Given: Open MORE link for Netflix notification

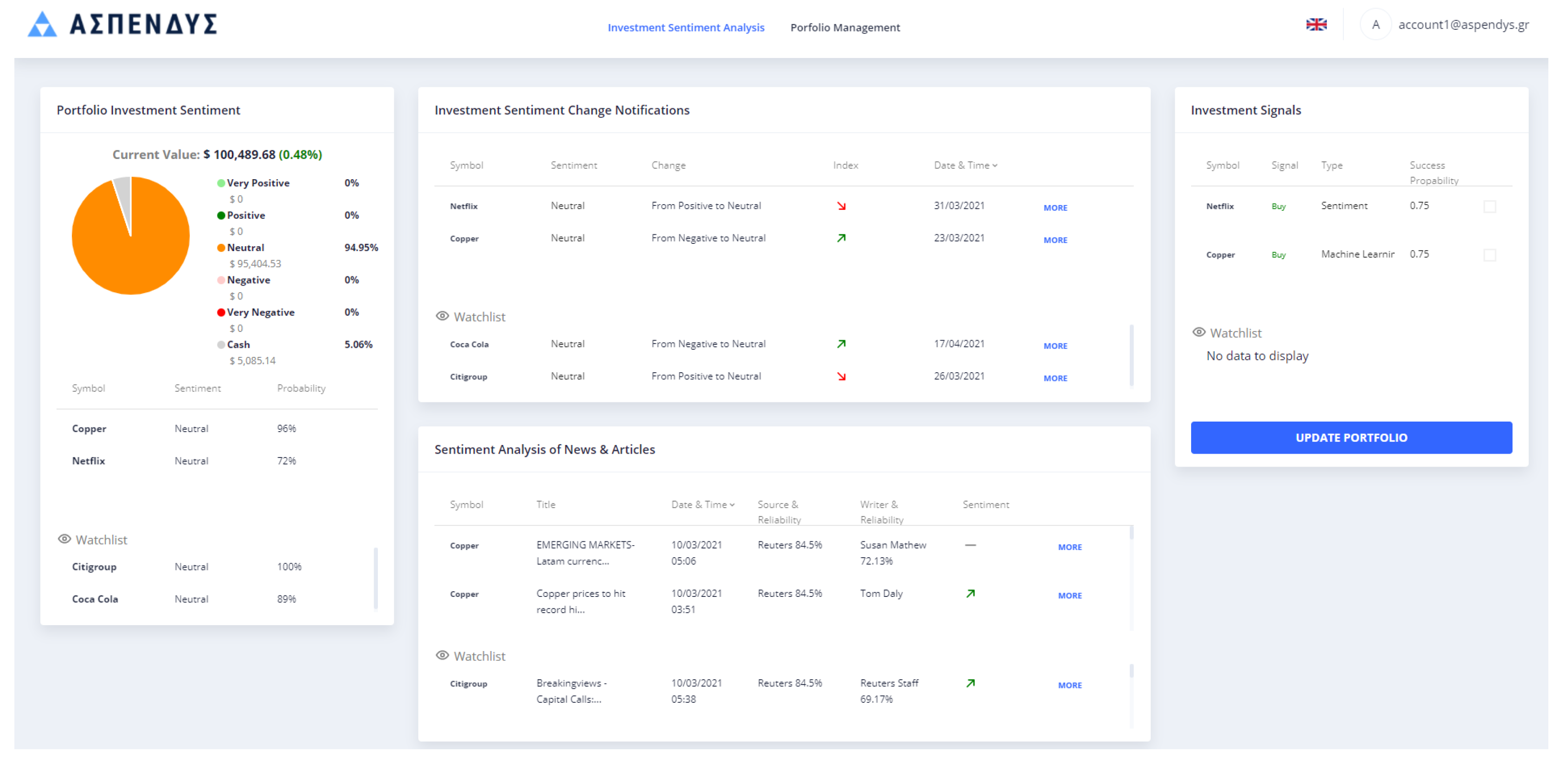Looking at the screenshot, I should pos(1055,208).
